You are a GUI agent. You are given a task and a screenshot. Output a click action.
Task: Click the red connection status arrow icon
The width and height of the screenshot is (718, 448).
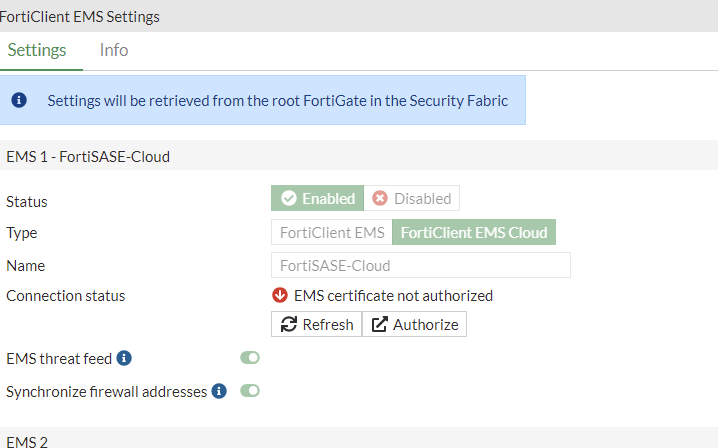280,295
